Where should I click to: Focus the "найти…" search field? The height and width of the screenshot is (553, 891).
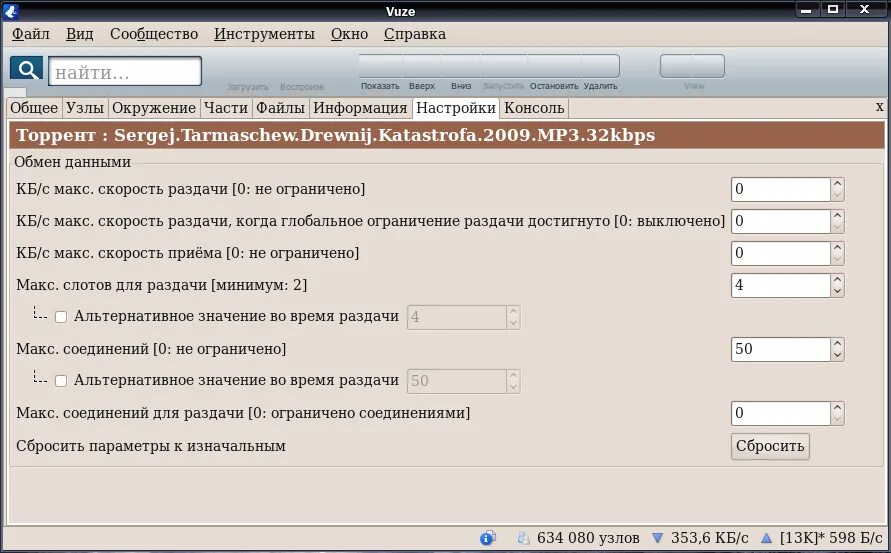click(x=125, y=71)
